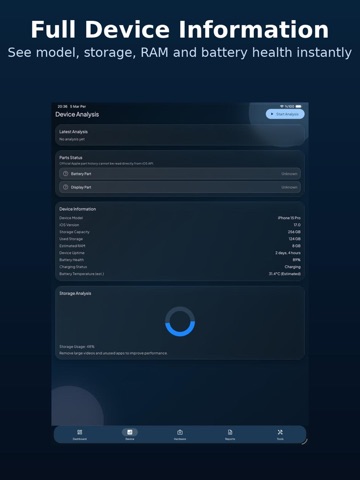
Task: Open the Dashboard tab
Action: [80, 435]
